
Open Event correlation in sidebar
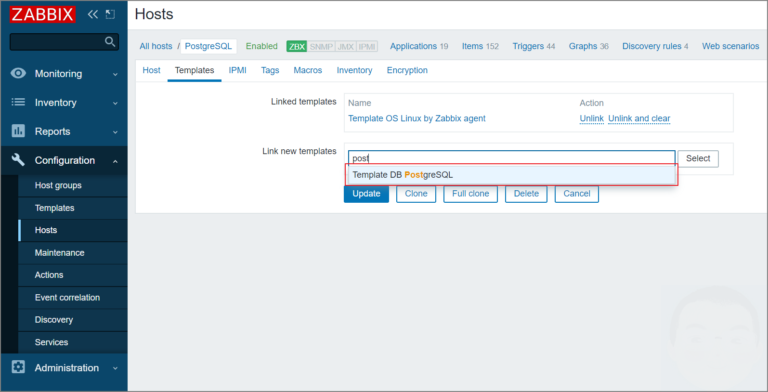click(x=72, y=297)
